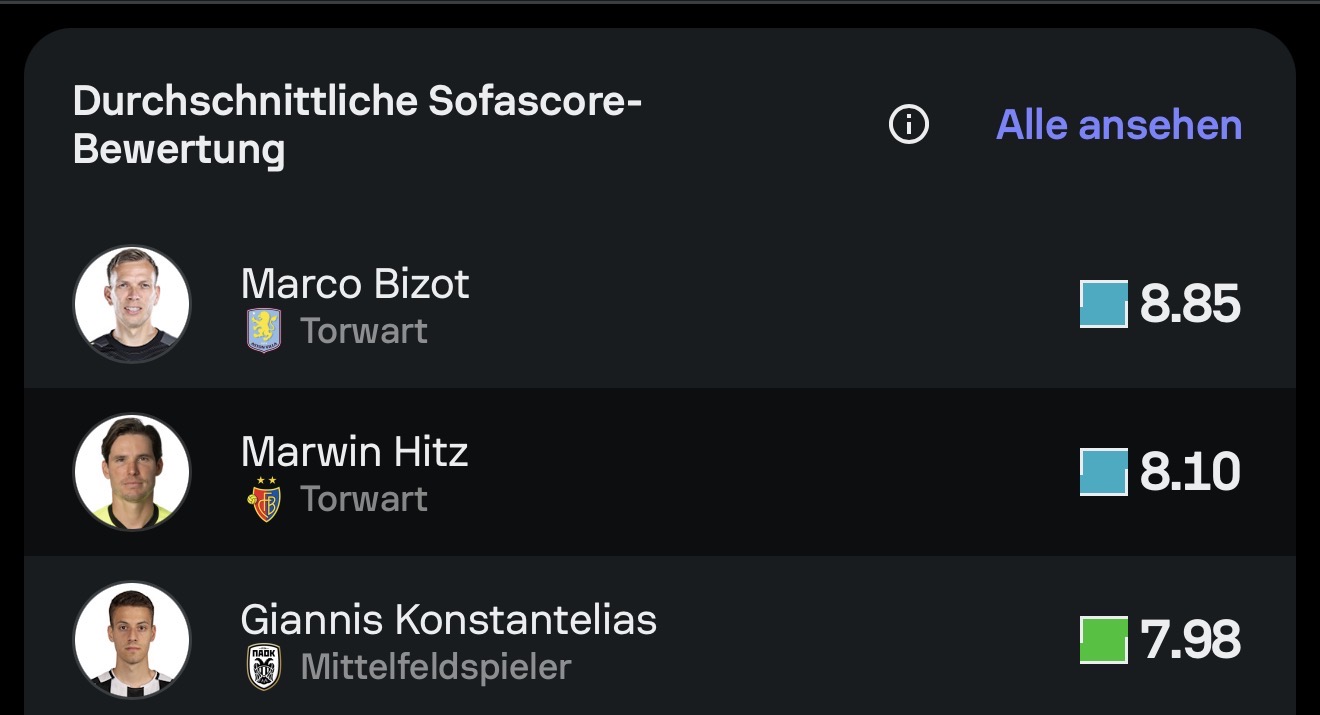The height and width of the screenshot is (715, 1320).
Task: Click the 8.85 rating value
Action: point(1190,304)
